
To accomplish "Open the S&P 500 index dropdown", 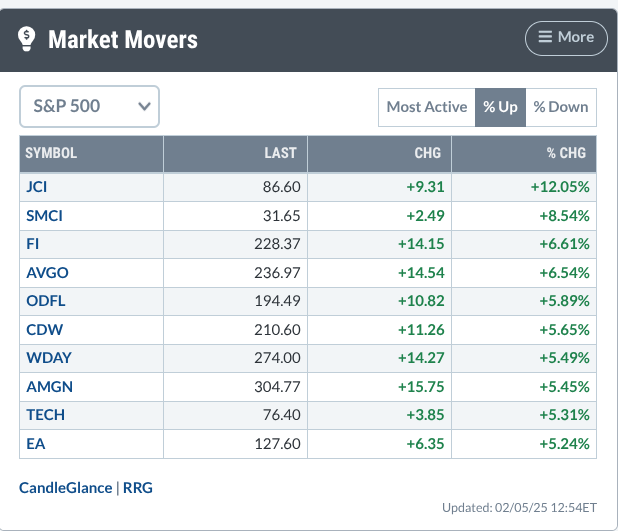I will (89, 106).
